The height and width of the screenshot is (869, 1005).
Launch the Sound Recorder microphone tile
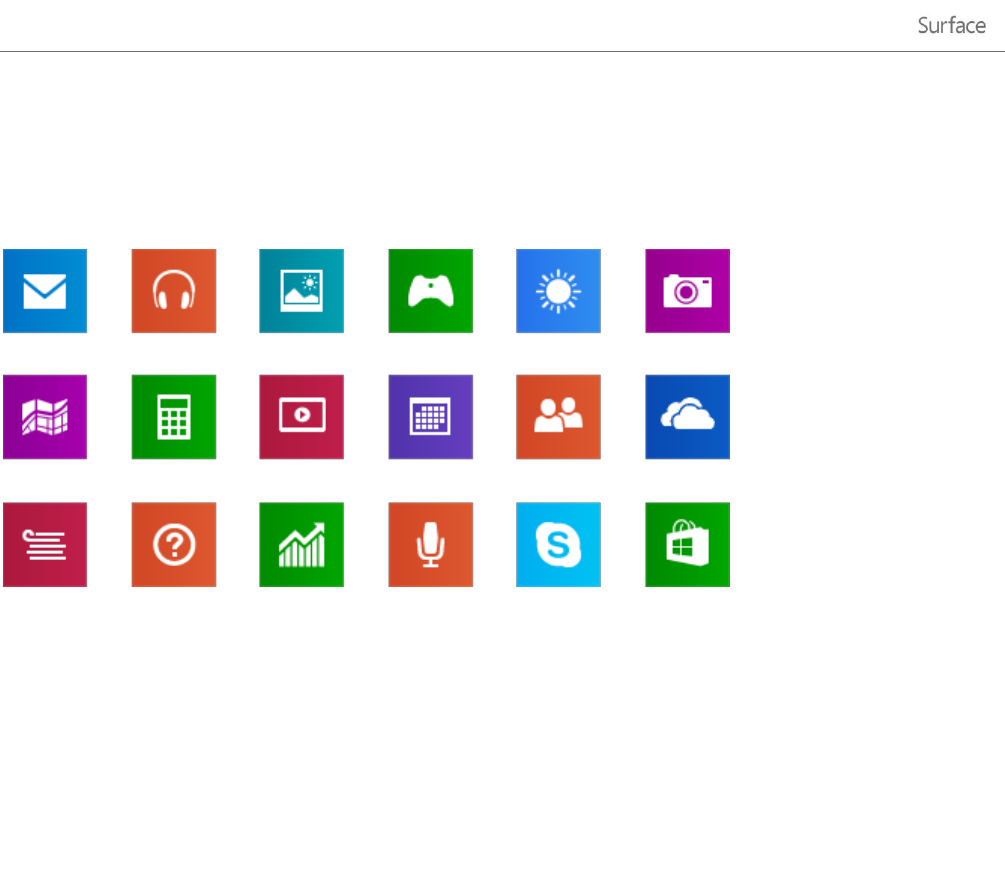(430, 545)
